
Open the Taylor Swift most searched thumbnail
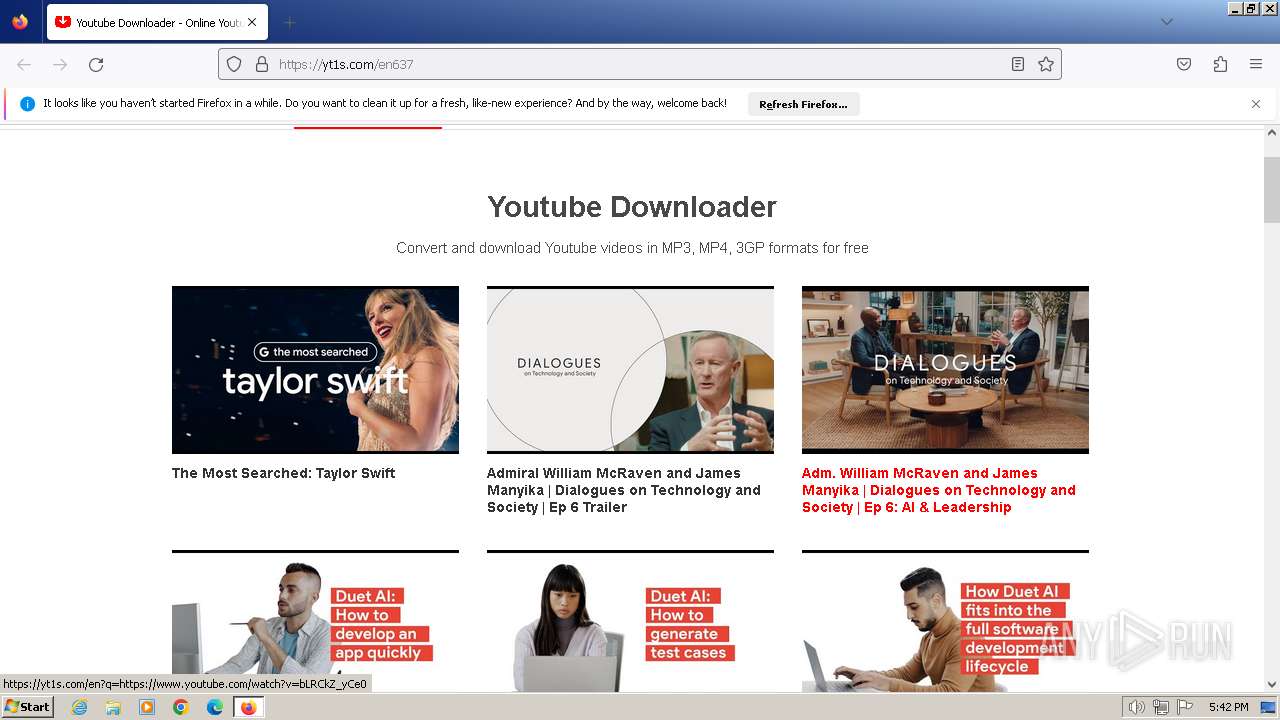tap(315, 369)
